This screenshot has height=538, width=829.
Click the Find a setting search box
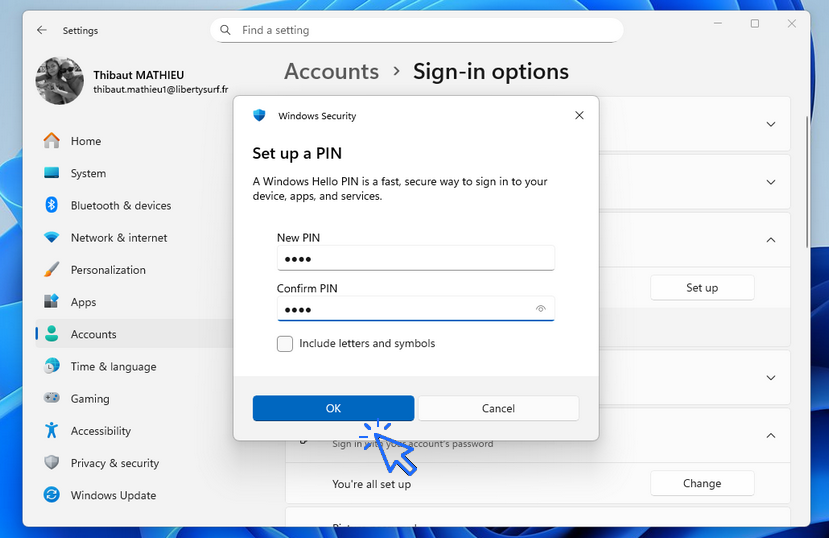(x=417, y=30)
